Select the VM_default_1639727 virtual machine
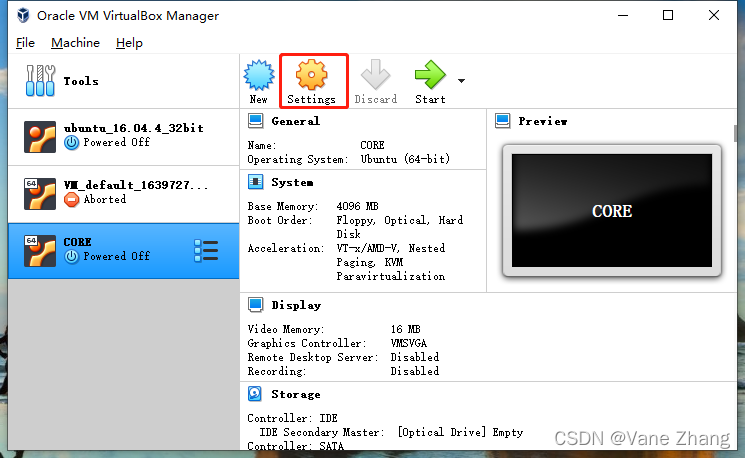 coord(124,194)
